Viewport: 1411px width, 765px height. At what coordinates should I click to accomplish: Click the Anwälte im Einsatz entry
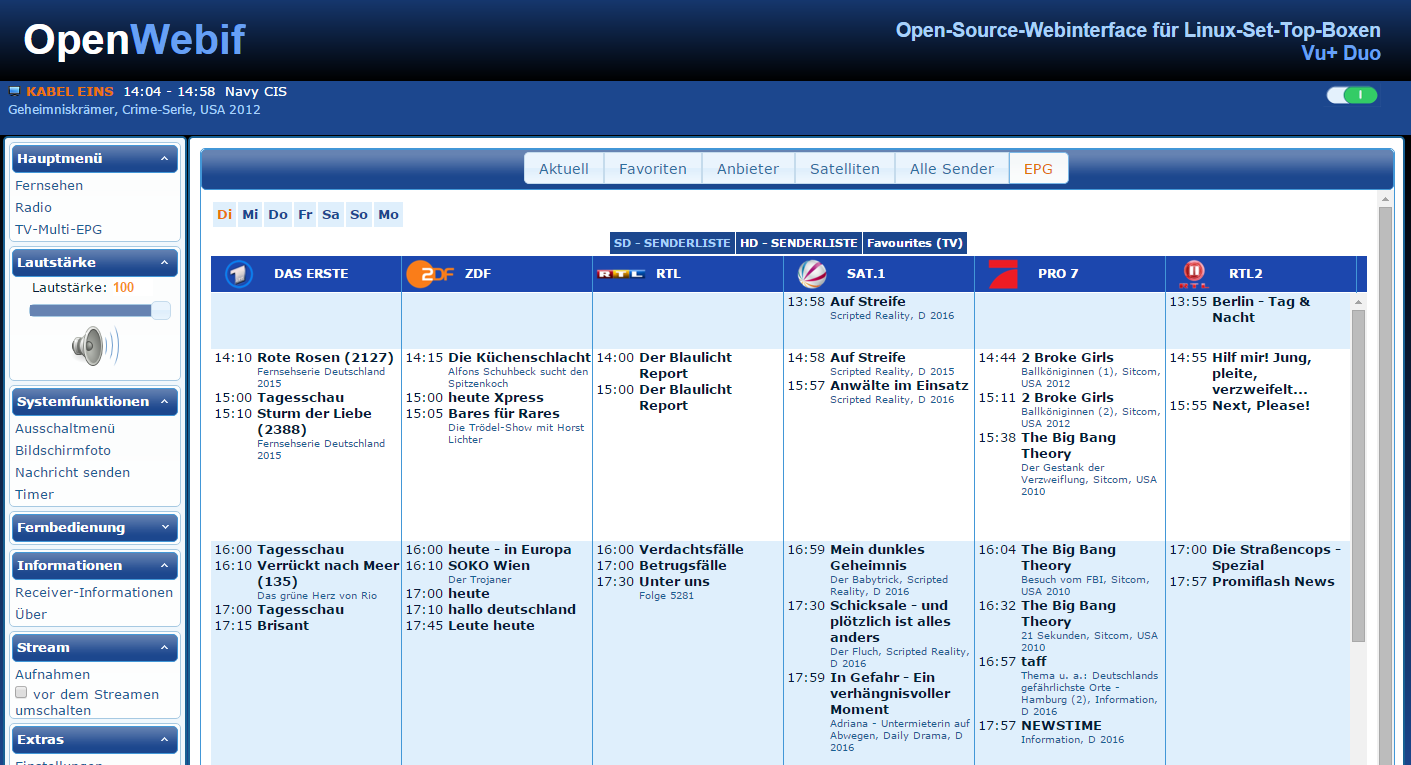(899, 386)
